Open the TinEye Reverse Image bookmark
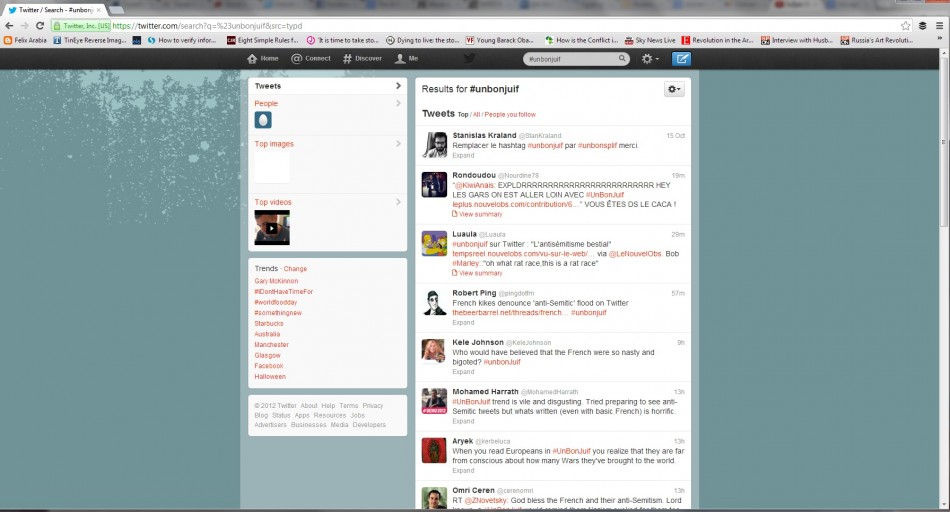 point(90,41)
